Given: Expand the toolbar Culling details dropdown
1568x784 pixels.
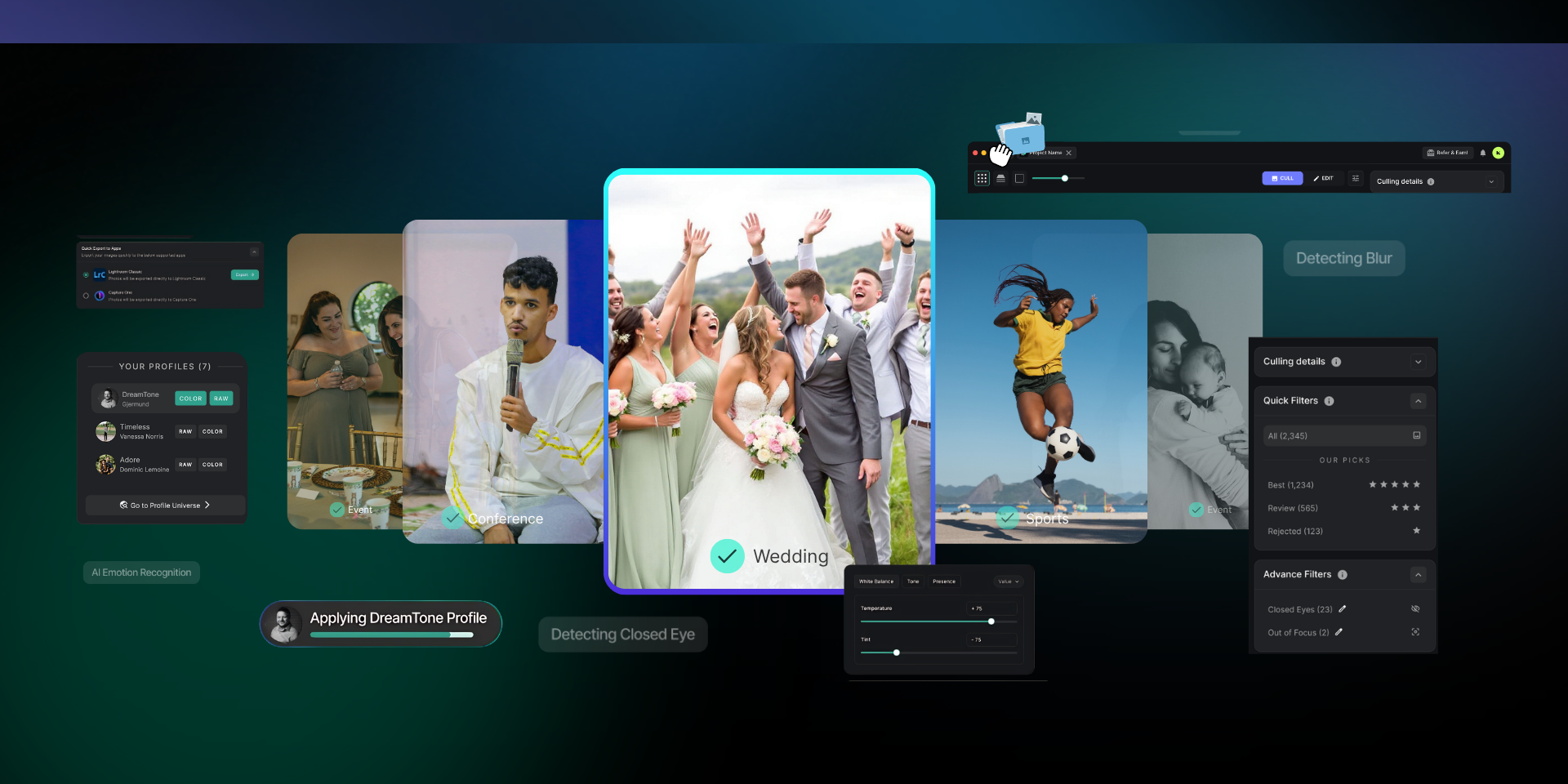Looking at the screenshot, I should coord(1491,181).
